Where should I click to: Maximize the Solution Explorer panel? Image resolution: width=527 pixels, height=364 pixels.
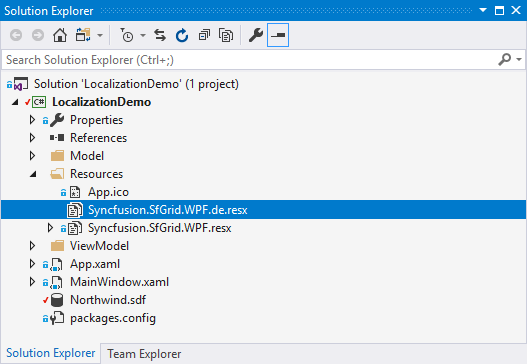tap(499, 10)
